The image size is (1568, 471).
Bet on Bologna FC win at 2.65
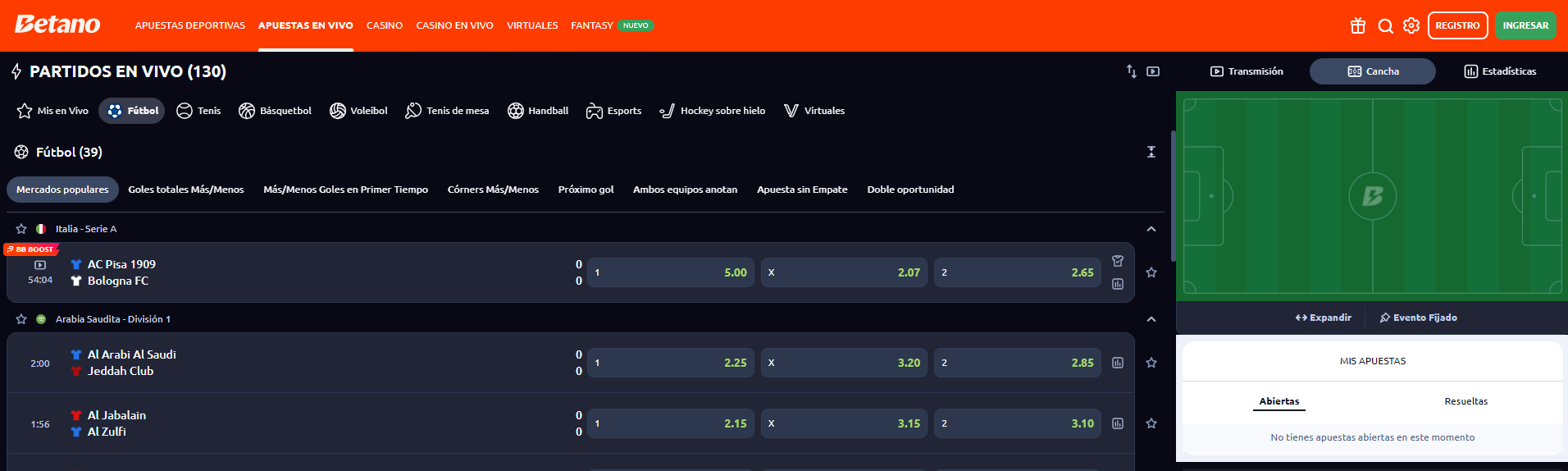point(1017,272)
